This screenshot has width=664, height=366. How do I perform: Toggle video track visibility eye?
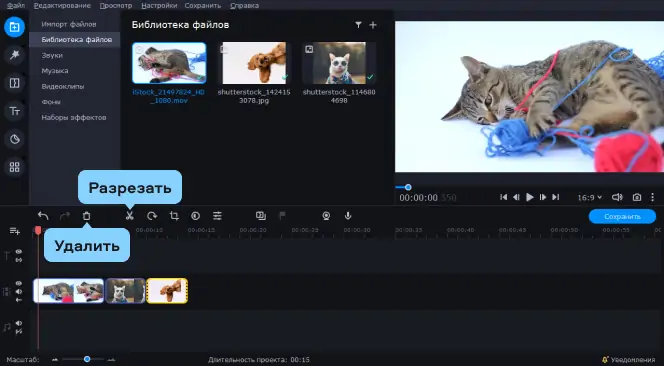[19, 283]
